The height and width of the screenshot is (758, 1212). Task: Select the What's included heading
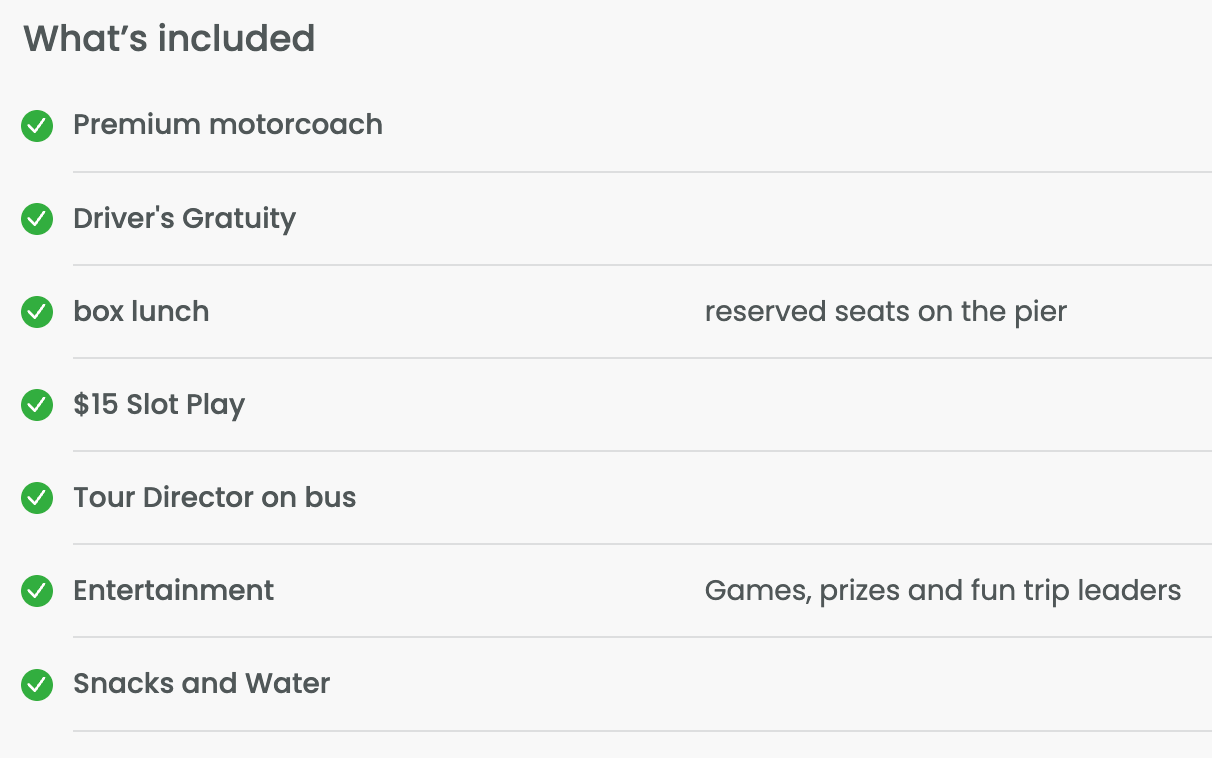coord(169,39)
